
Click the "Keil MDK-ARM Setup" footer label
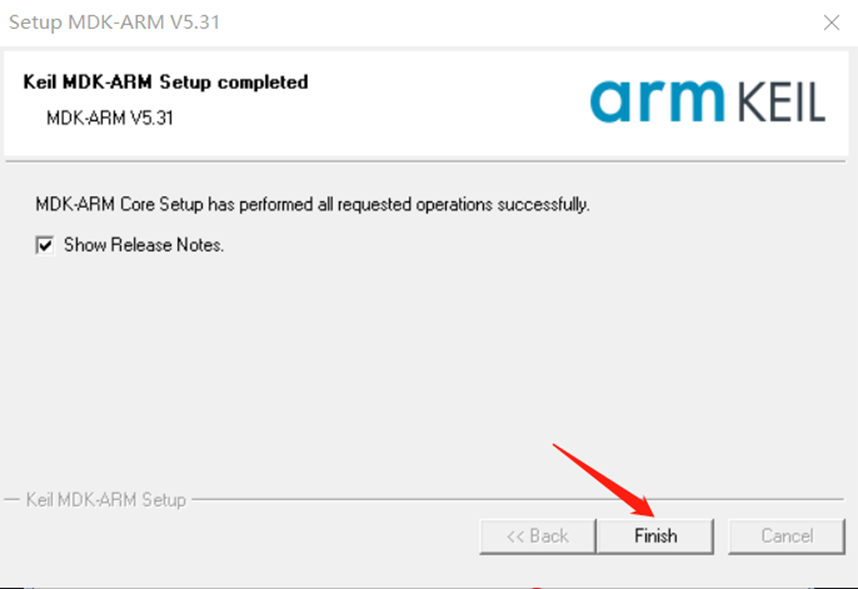[106, 499]
